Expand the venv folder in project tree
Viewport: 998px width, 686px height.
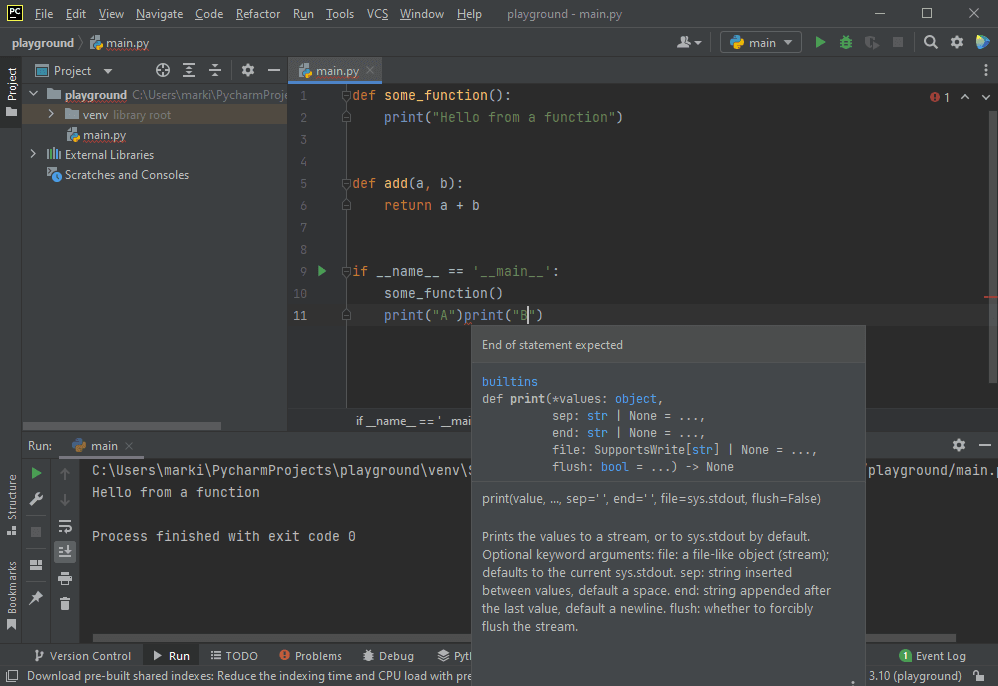coord(52,115)
